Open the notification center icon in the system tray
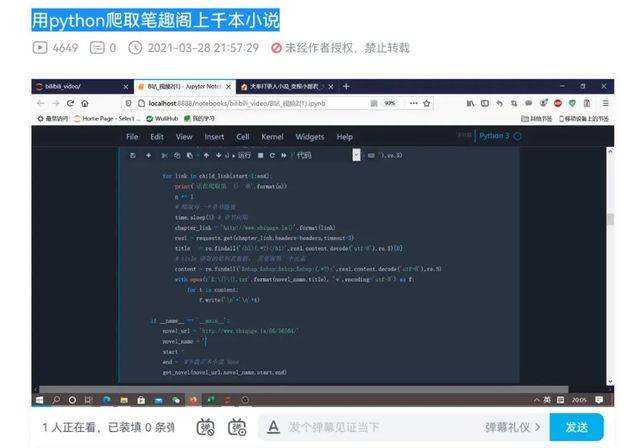 click(x=599, y=400)
